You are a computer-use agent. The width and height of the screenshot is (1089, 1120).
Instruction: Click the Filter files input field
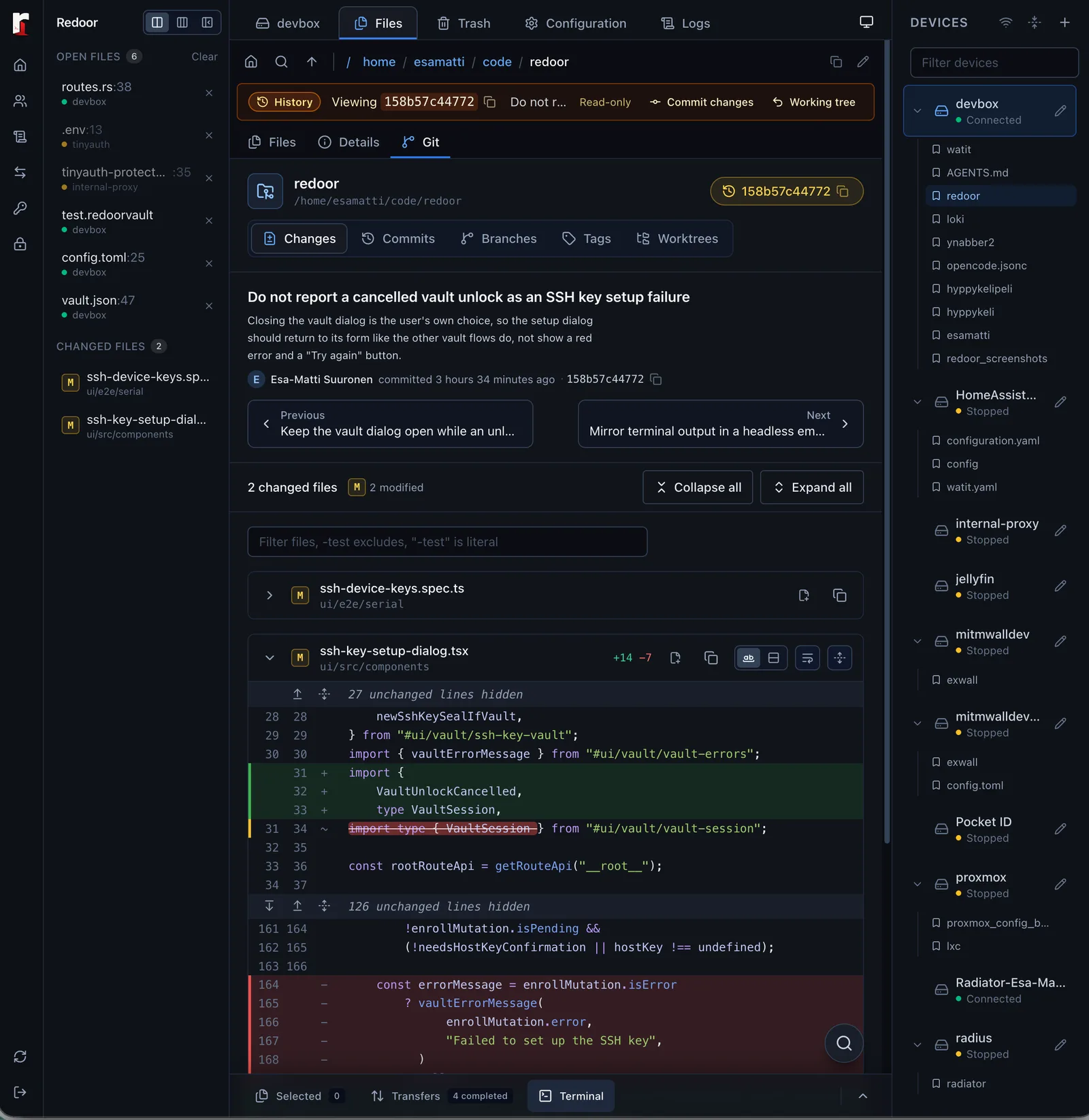coord(447,542)
